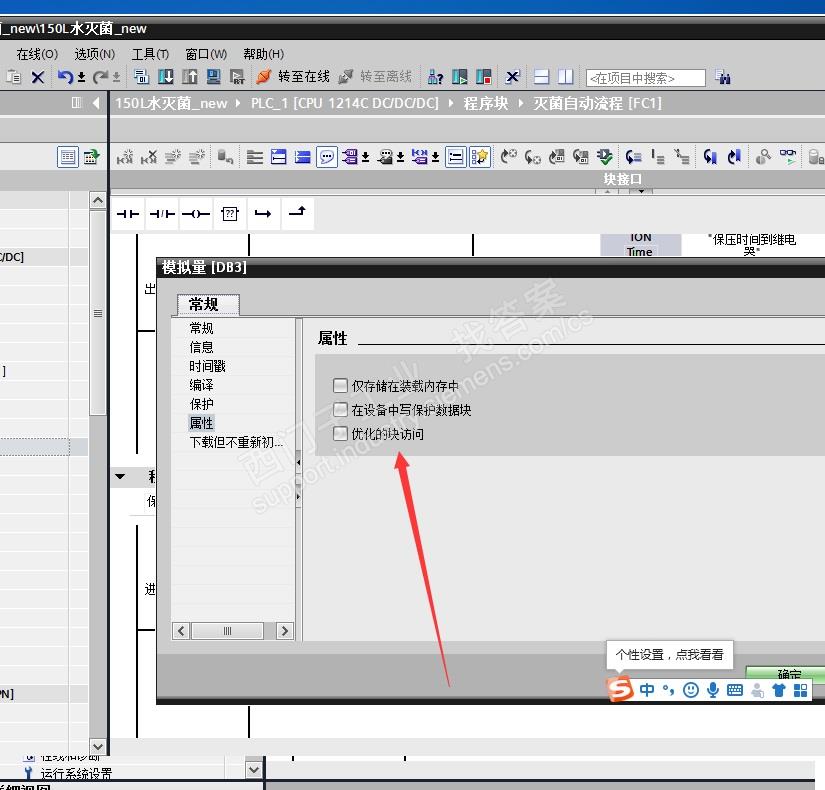Click 转至在线 Go online button
This screenshot has height=790, width=825.
[294, 77]
